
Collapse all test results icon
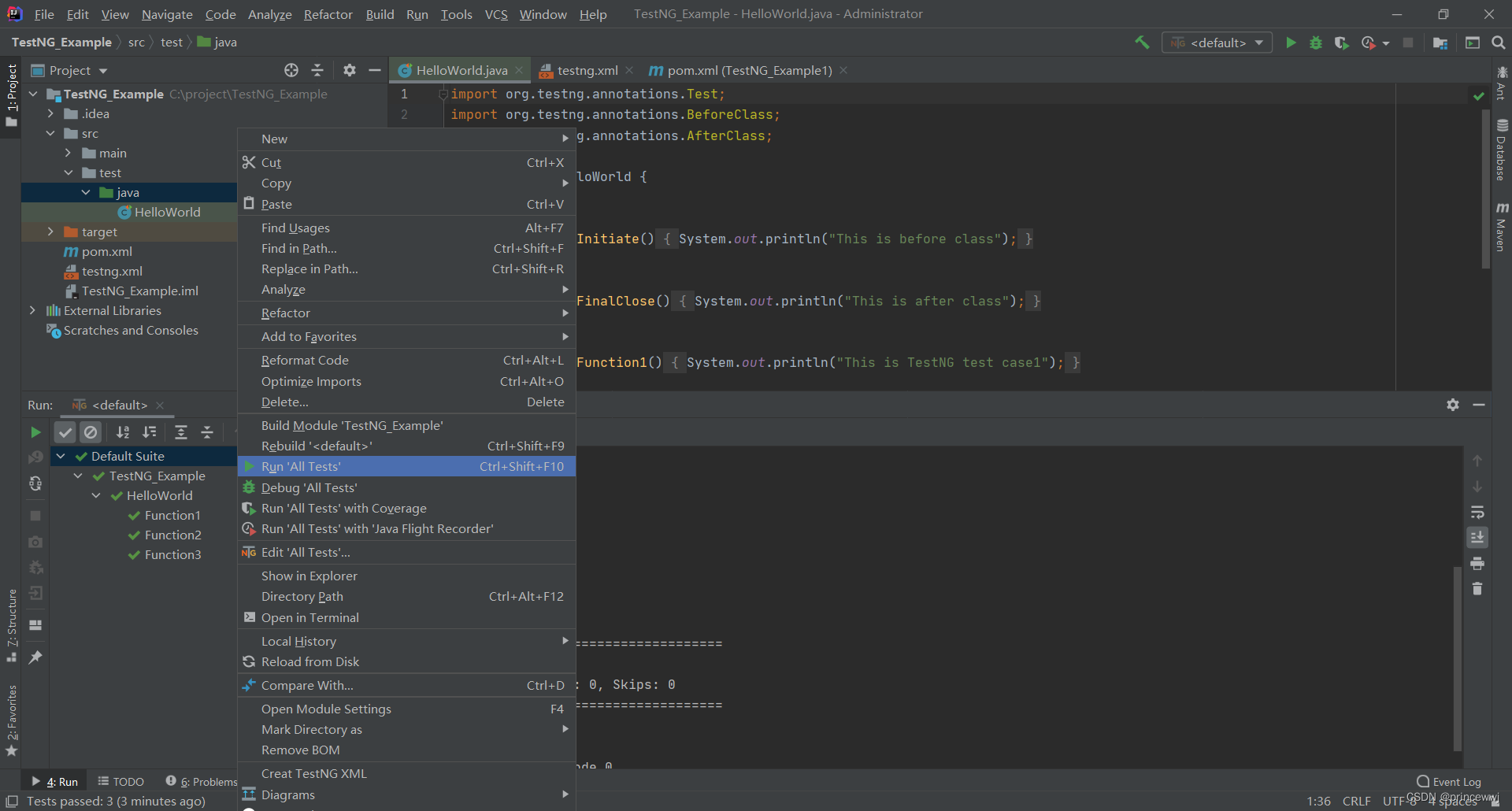point(207,432)
